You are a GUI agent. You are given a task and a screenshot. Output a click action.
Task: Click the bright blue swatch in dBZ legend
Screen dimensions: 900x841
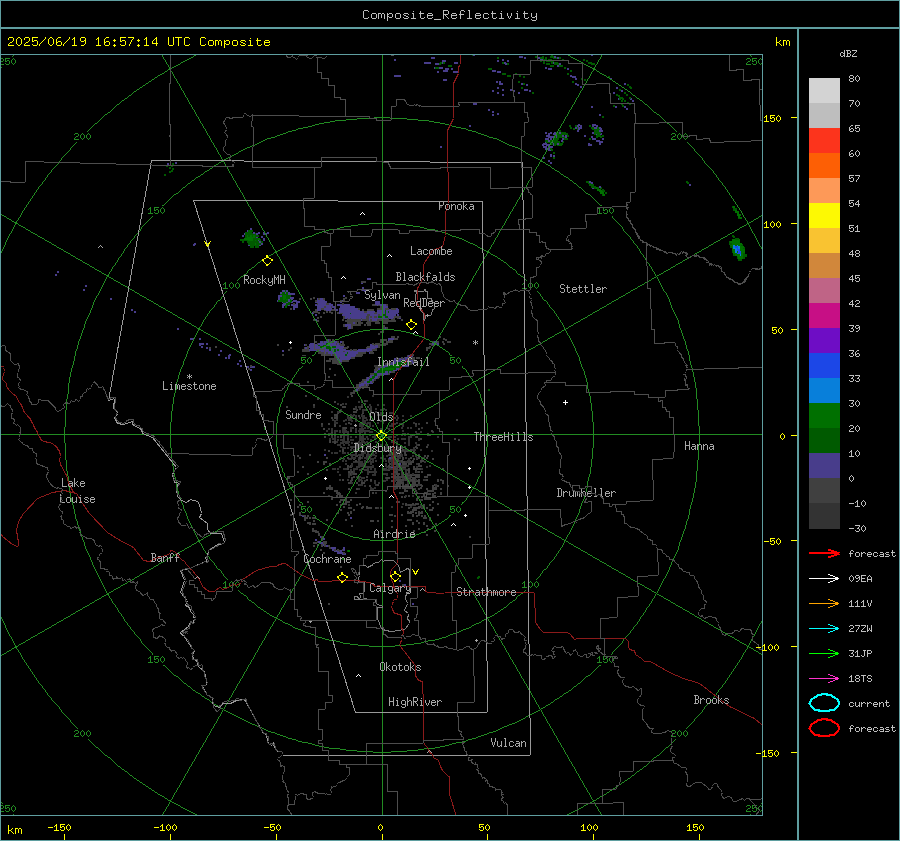pyautogui.click(x=824, y=366)
